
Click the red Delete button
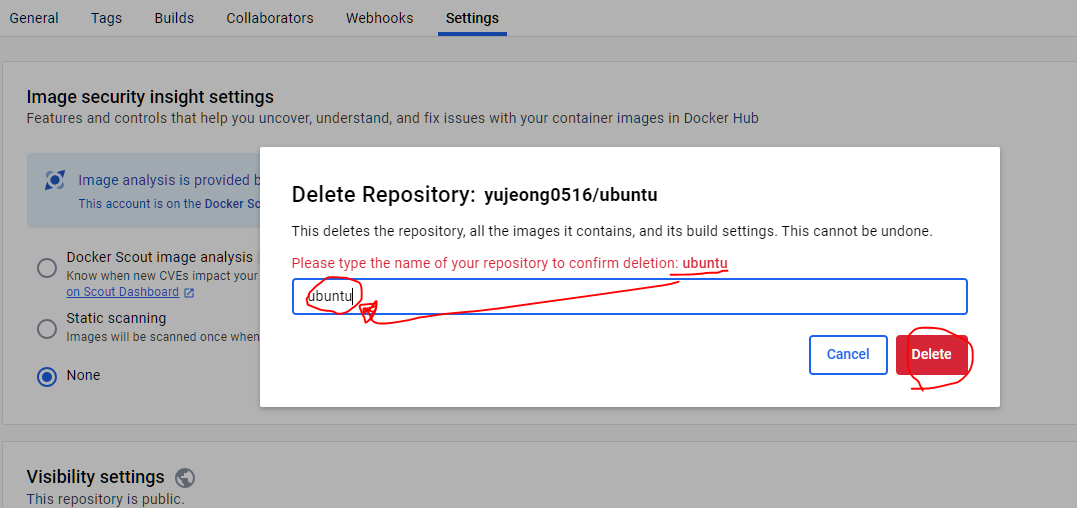tap(931, 354)
